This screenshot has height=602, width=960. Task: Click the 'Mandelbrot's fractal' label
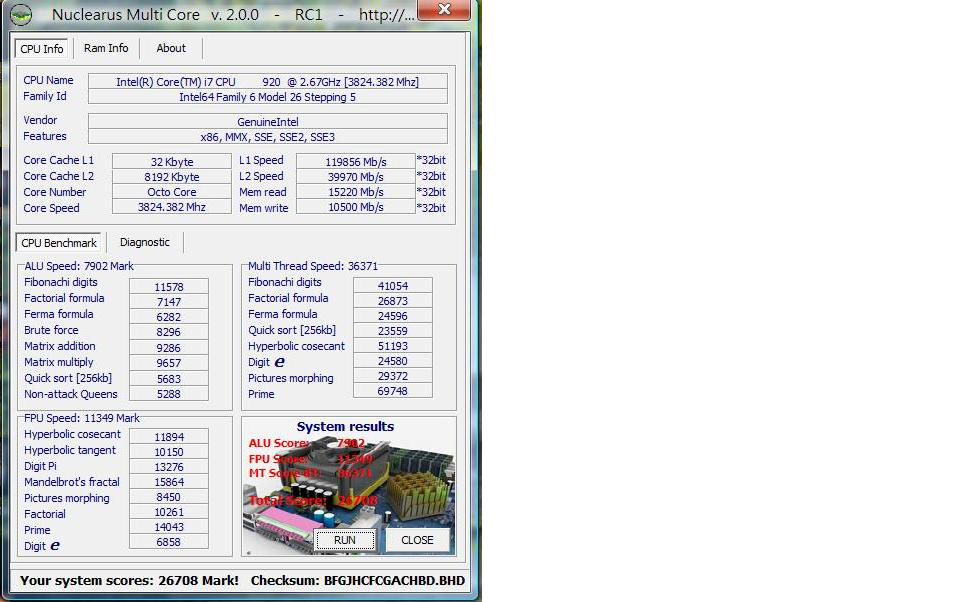pos(72,482)
